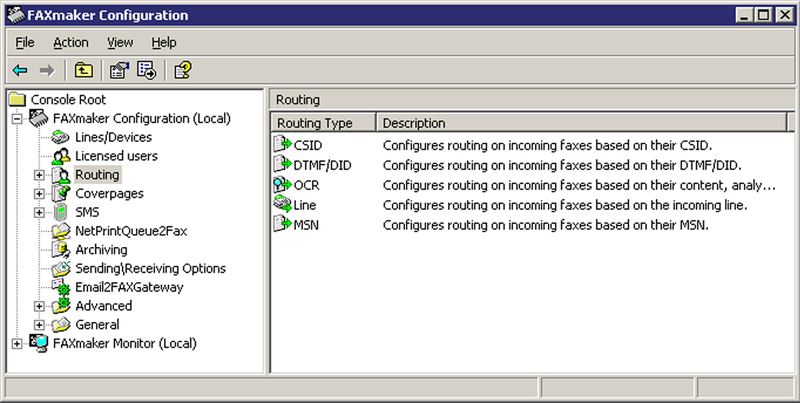Open the View menu
The width and height of the screenshot is (800, 403).
[x=120, y=42]
